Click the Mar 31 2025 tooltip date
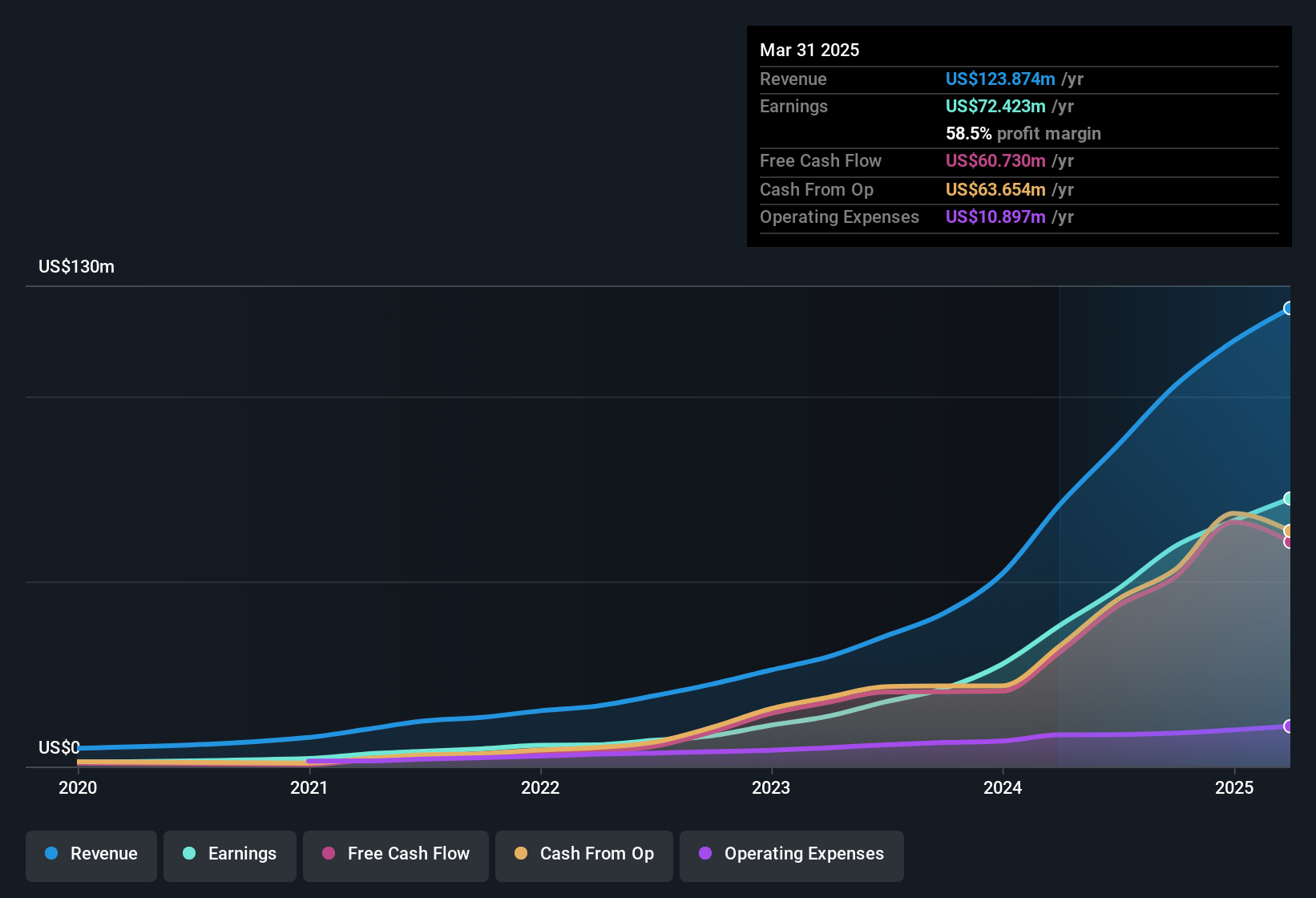This screenshot has width=1316, height=898. click(x=809, y=50)
